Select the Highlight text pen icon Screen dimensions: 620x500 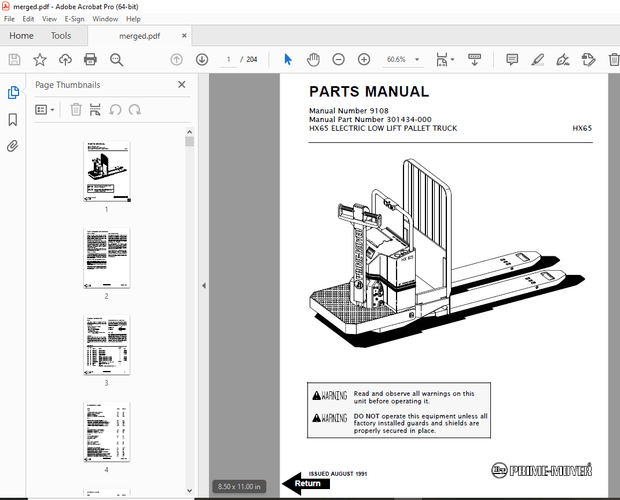pyautogui.click(x=537, y=60)
